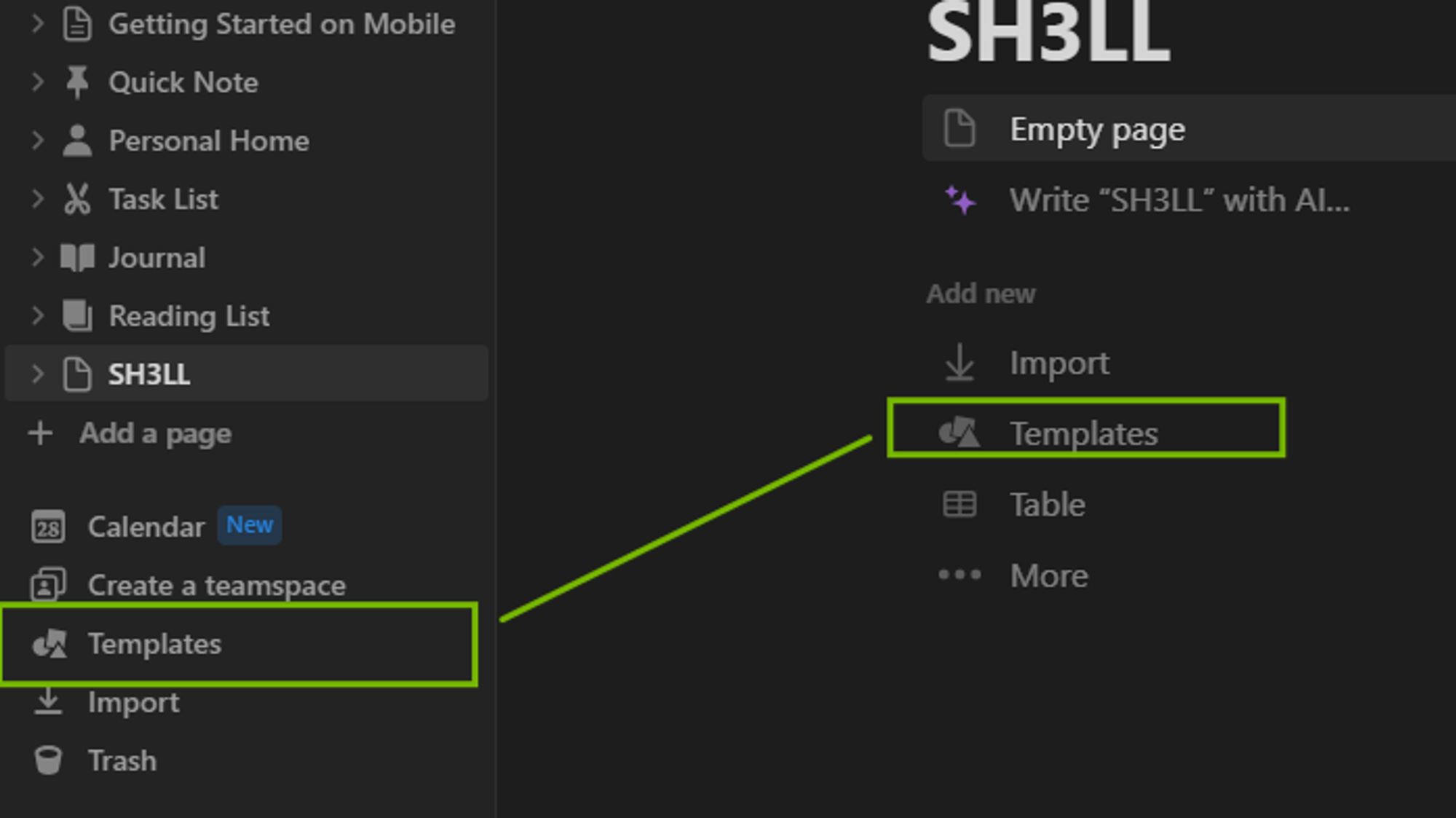This screenshot has width=1456, height=818.
Task: Click the stacked pages icon beside Reading List
Action: point(77,315)
